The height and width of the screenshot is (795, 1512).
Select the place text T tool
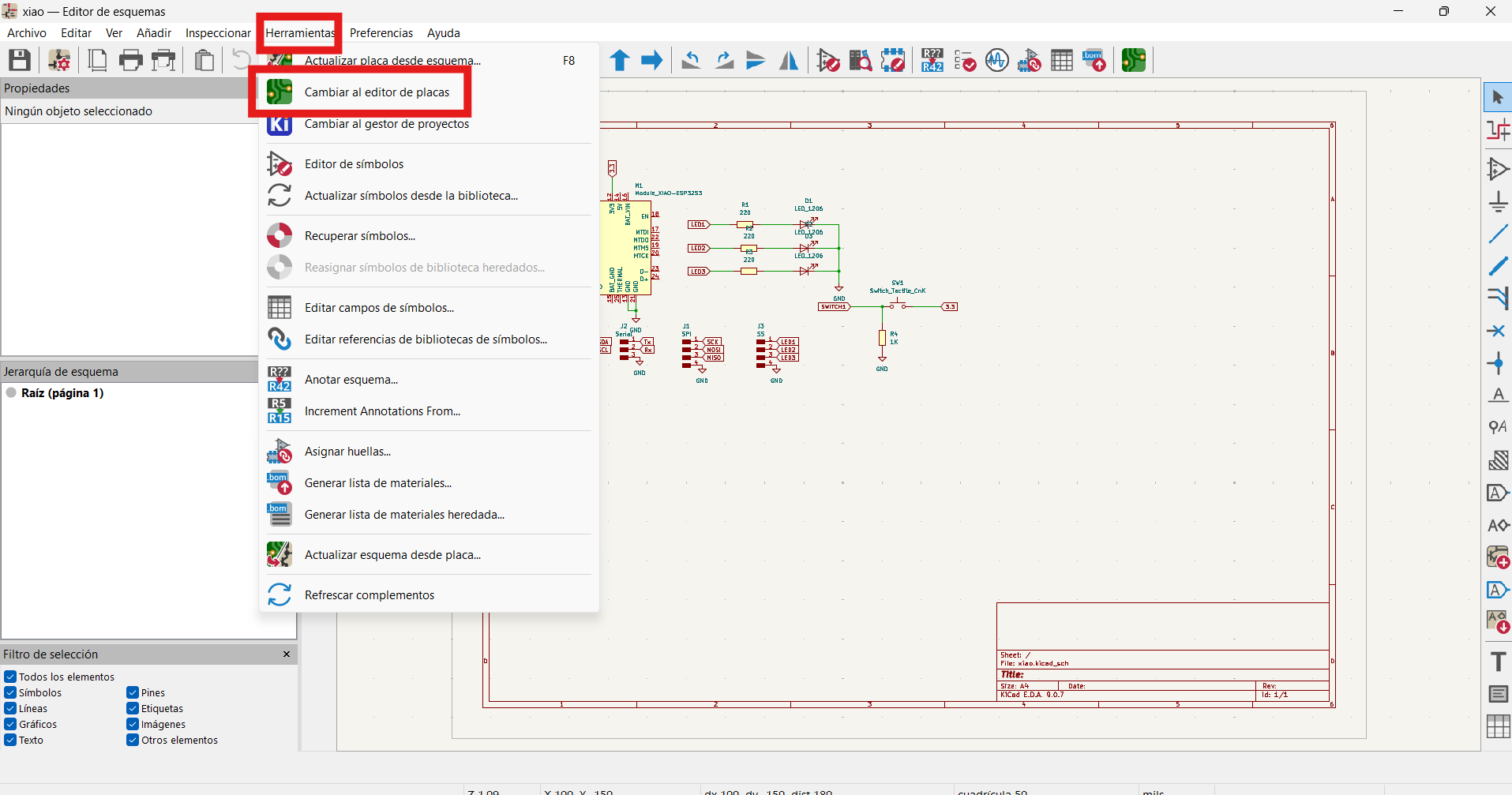tap(1498, 662)
